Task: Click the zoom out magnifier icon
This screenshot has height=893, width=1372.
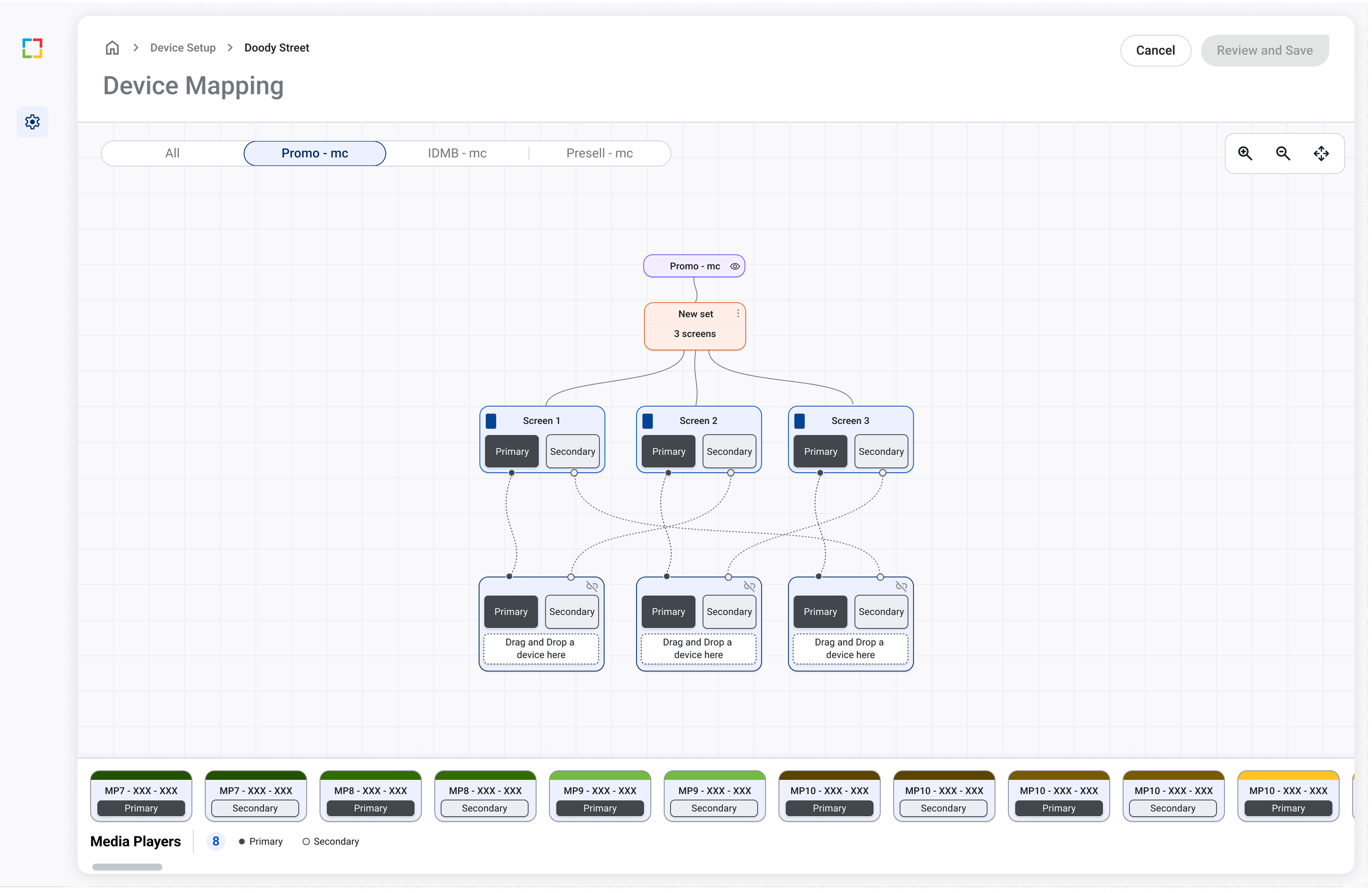Action: click(x=1283, y=153)
